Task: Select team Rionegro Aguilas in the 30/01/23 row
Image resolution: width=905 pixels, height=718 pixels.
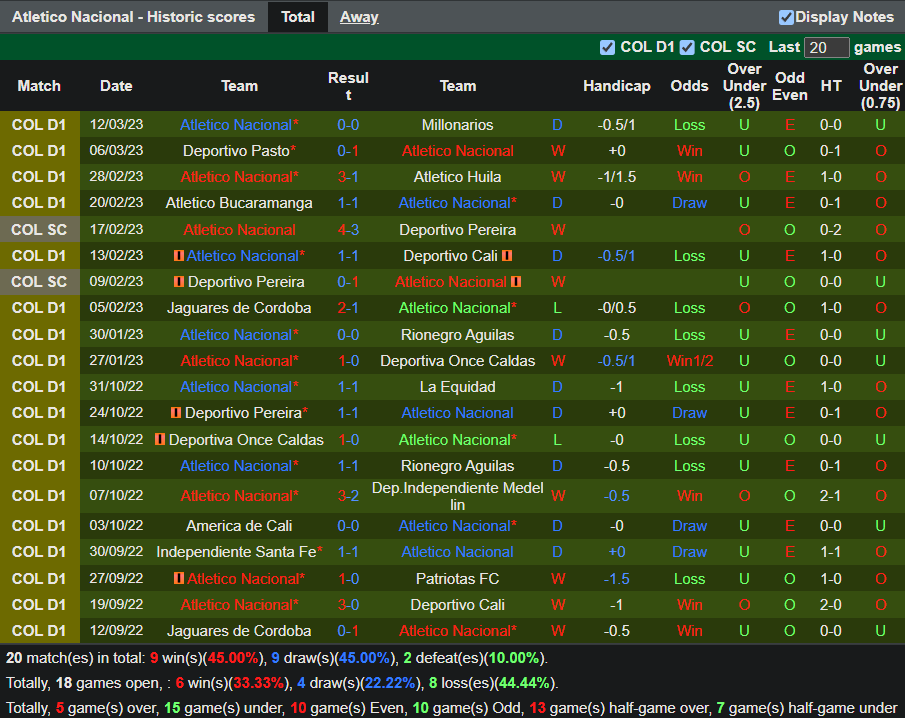Action: tap(457, 335)
